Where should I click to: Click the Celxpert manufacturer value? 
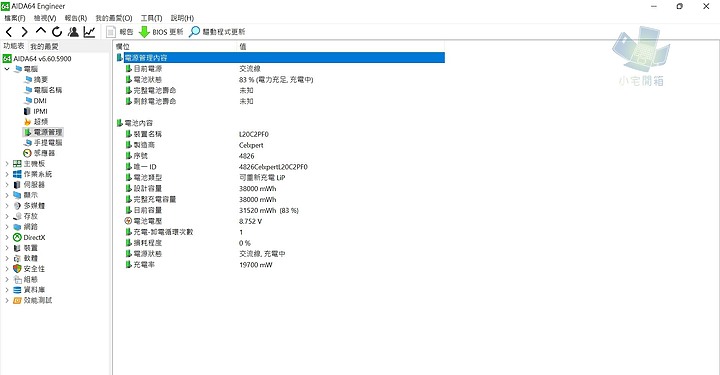(251, 145)
